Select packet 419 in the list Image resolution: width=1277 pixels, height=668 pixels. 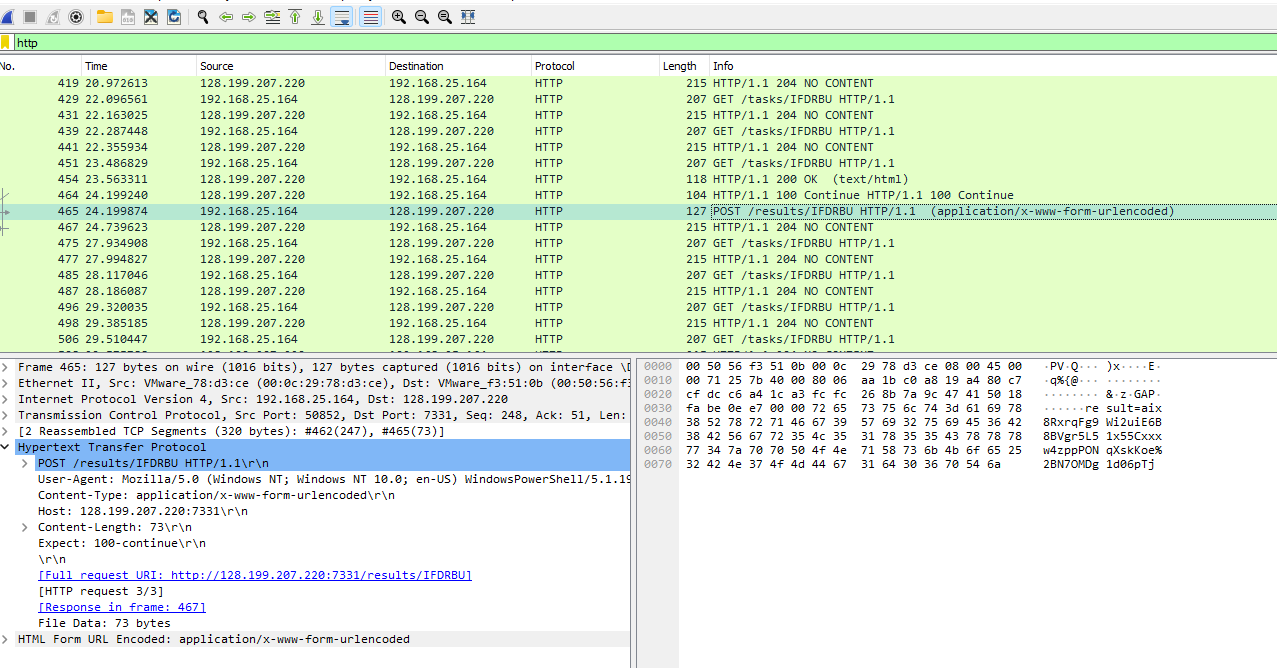[x=638, y=83]
